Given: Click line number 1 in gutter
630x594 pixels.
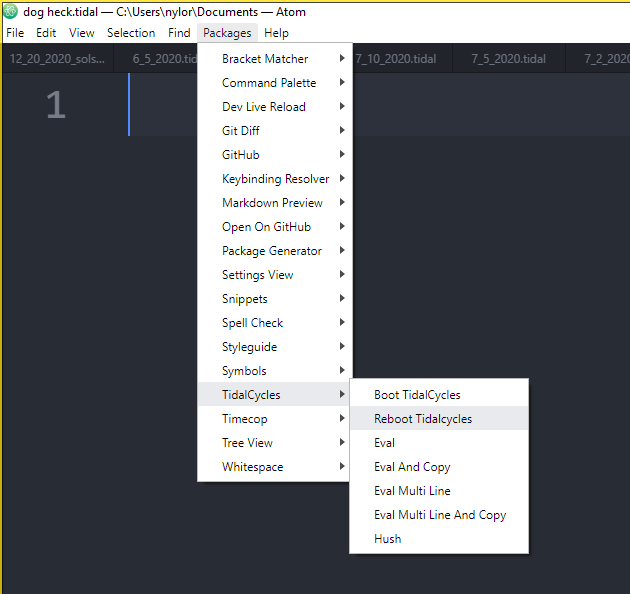Looking at the screenshot, I should point(56,105).
